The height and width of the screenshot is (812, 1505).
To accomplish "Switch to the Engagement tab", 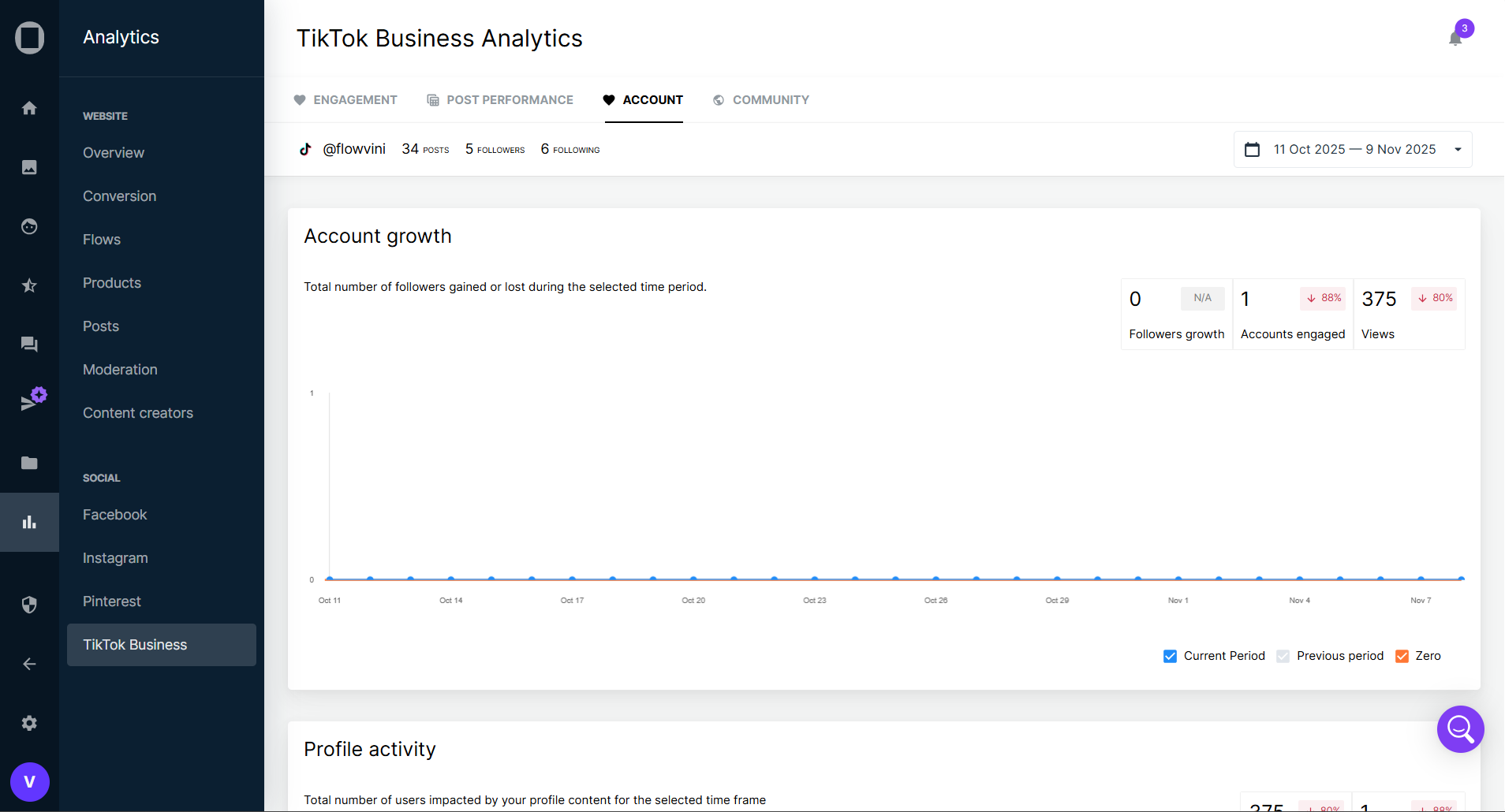I will (x=345, y=100).
